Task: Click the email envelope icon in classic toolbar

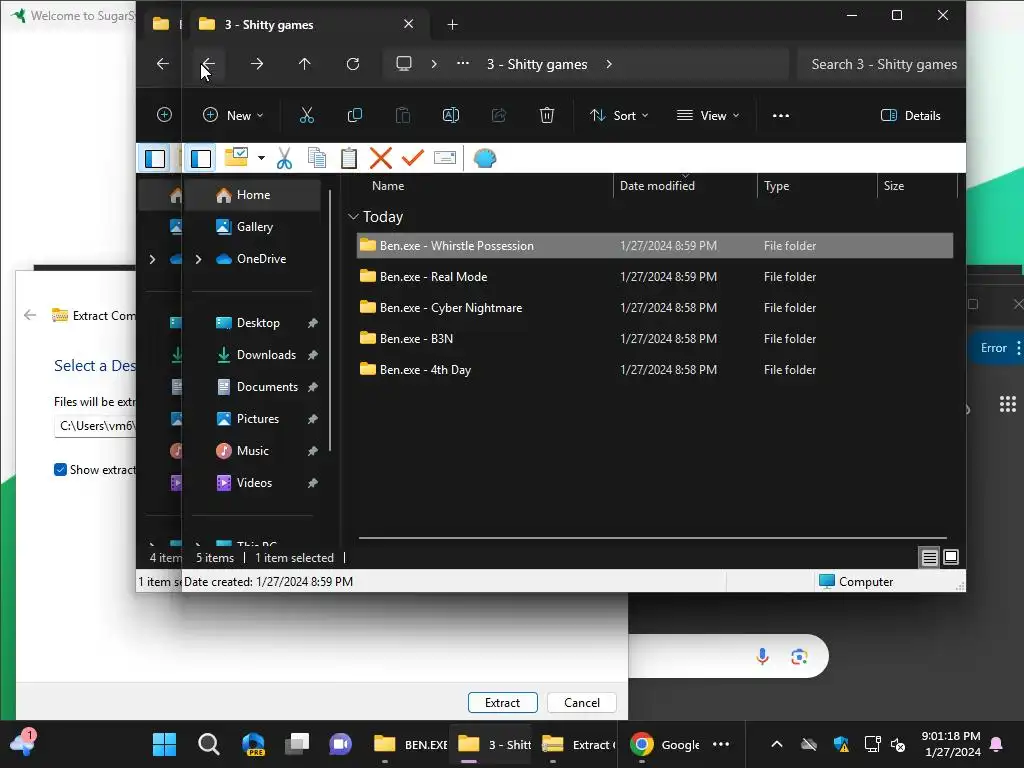Action: 445,158
